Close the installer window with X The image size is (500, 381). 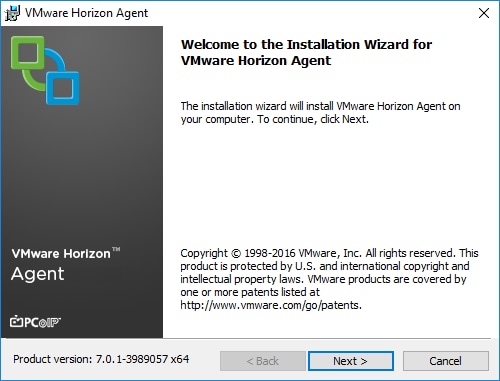pos(484,13)
